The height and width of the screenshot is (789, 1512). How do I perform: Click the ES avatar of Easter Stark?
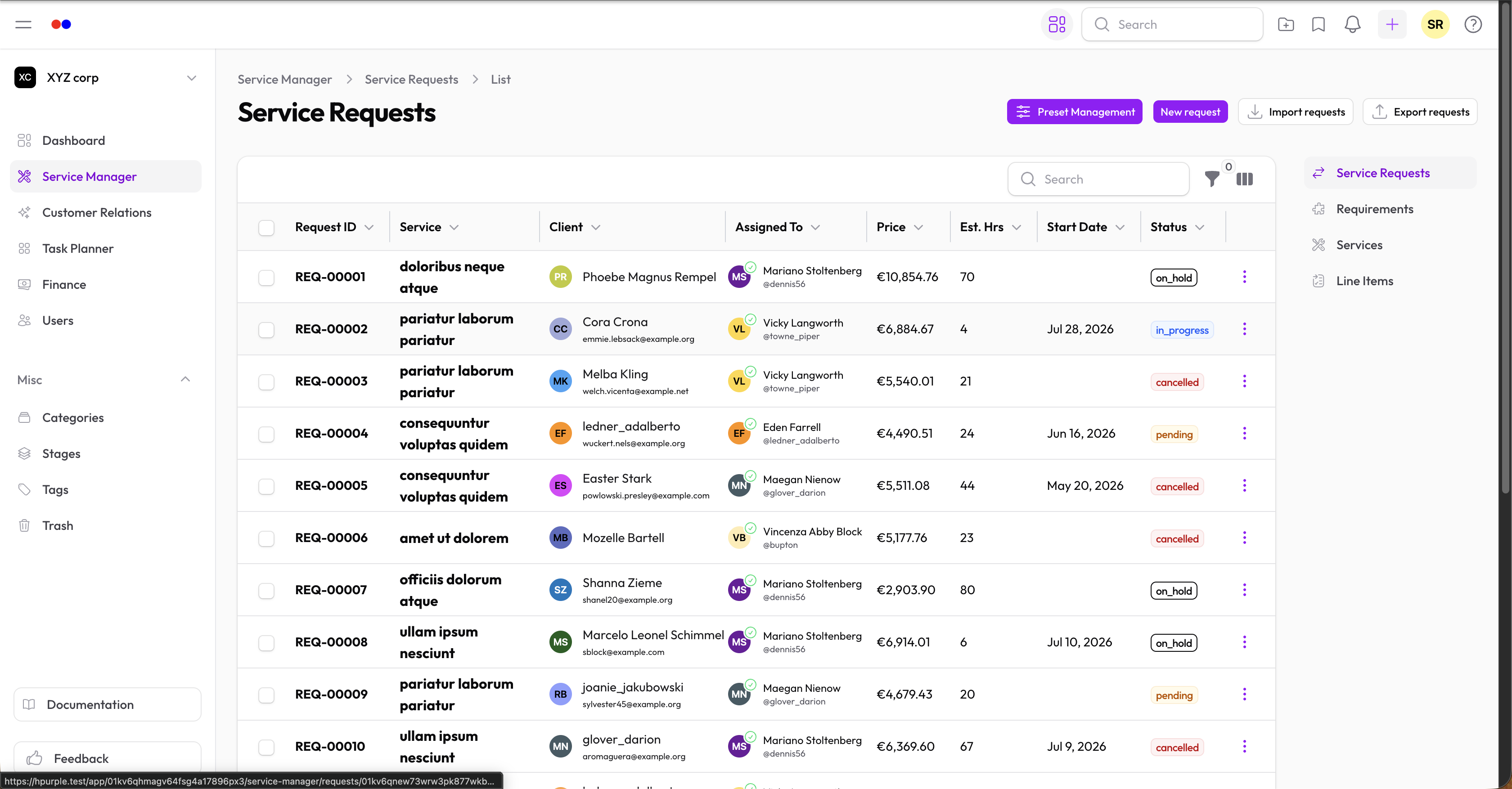(x=561, y=486)
